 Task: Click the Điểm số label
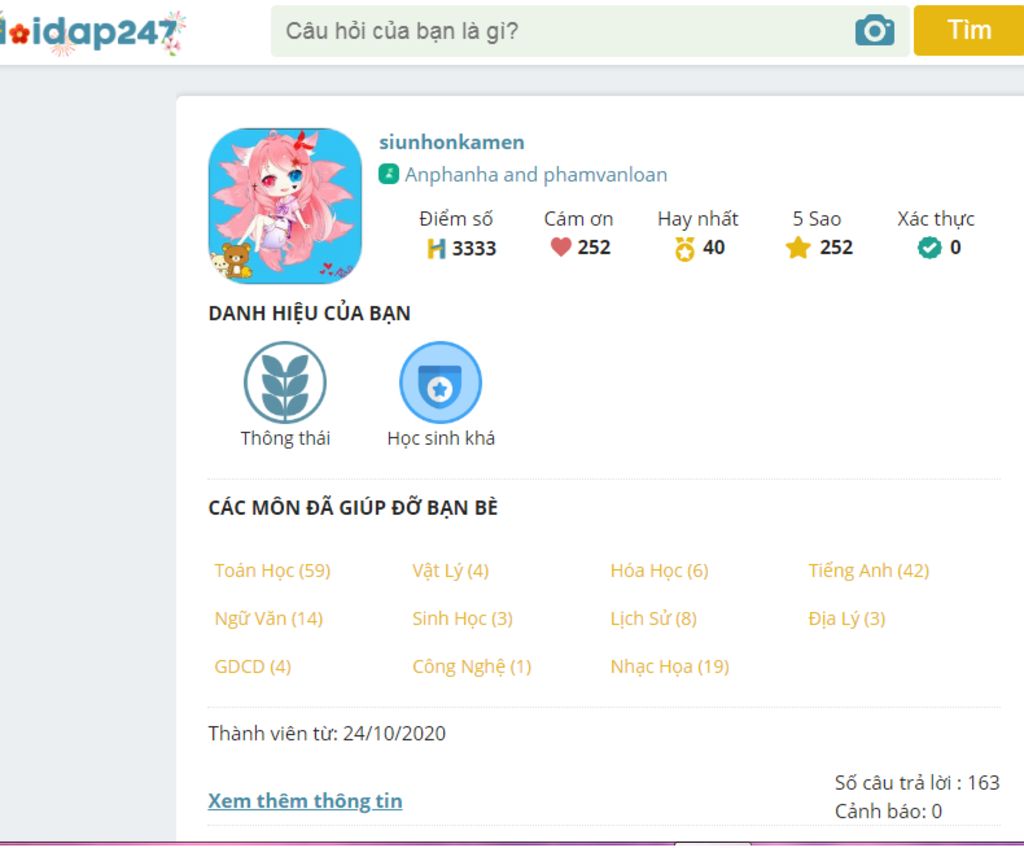pyautogui.click(x=456, y=218)
